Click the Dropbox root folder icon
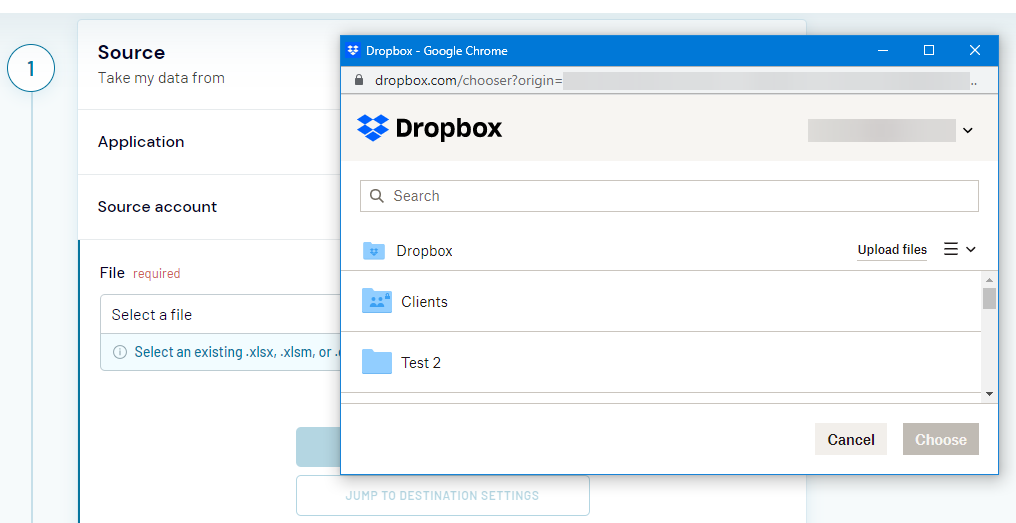 pos(374,251)
